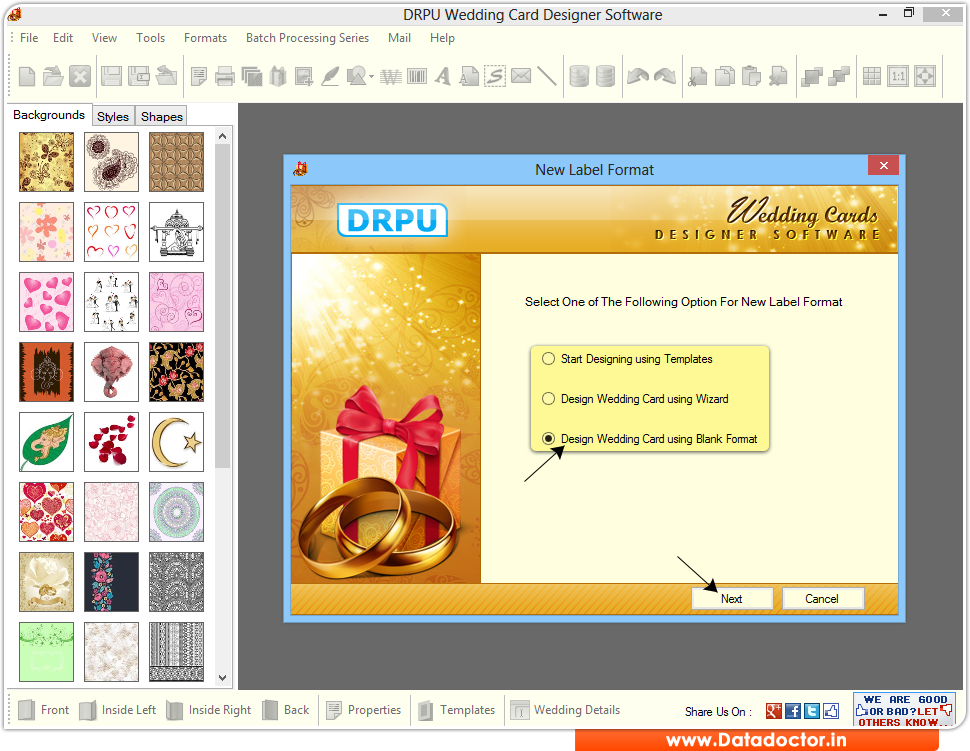Click Cancel in the New Label Format dialog

pyautogui.click(x=822, y=597)
